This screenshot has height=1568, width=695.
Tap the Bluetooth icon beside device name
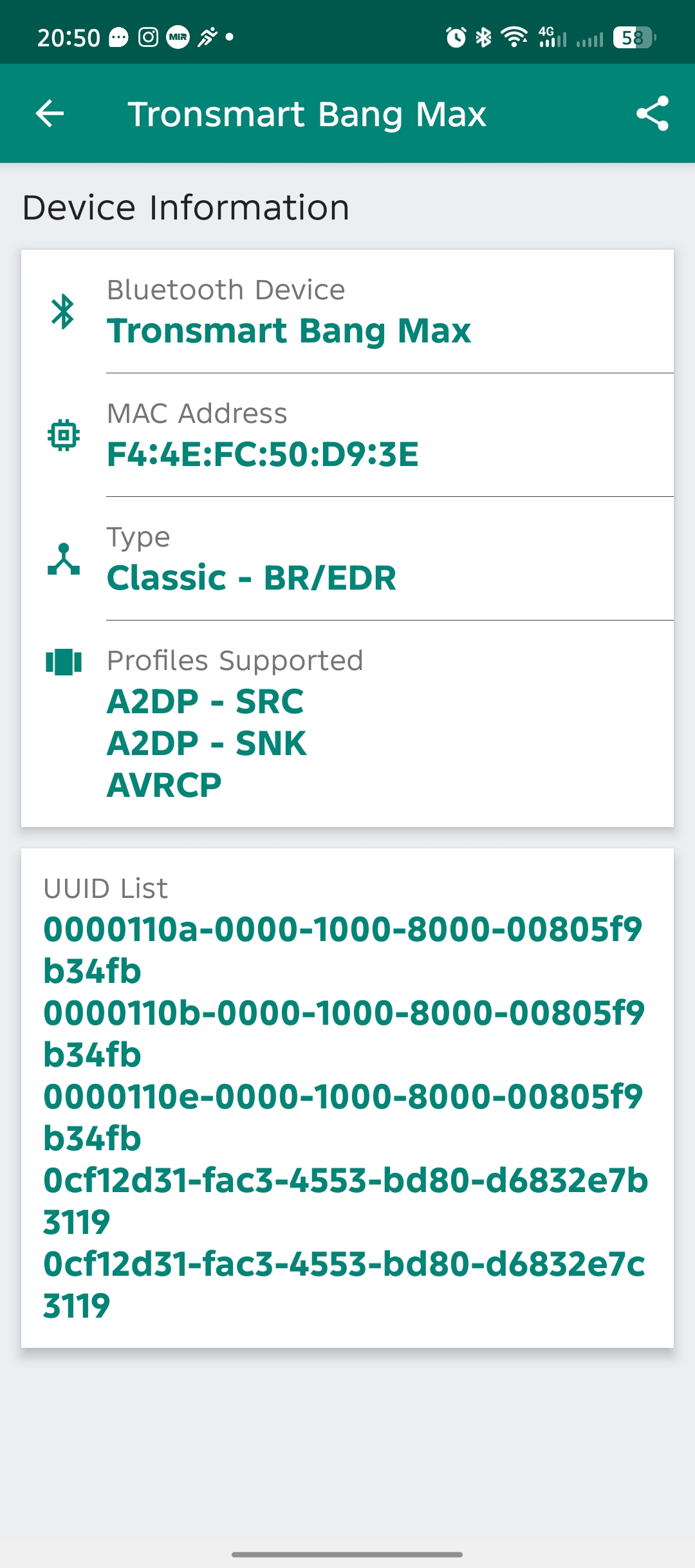(63, 312)
